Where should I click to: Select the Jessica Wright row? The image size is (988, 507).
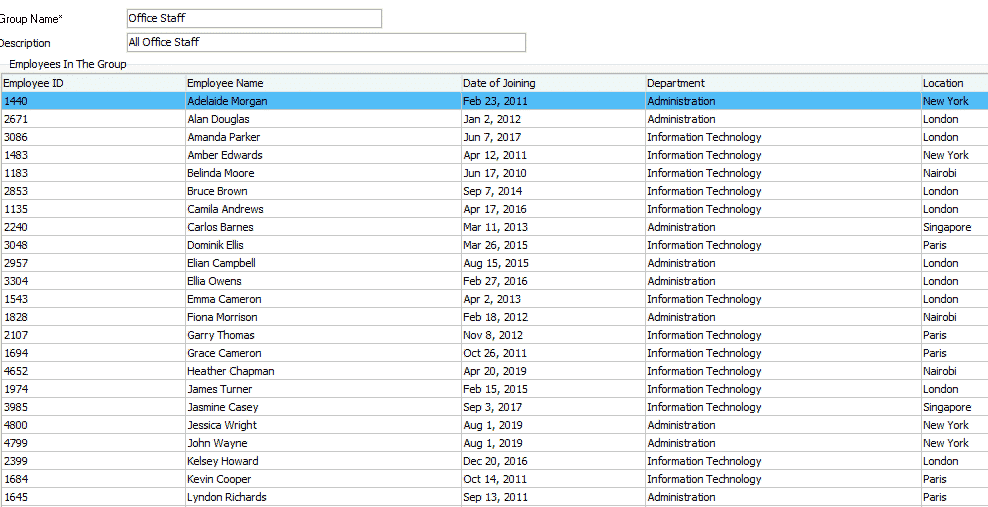point(495,425)
